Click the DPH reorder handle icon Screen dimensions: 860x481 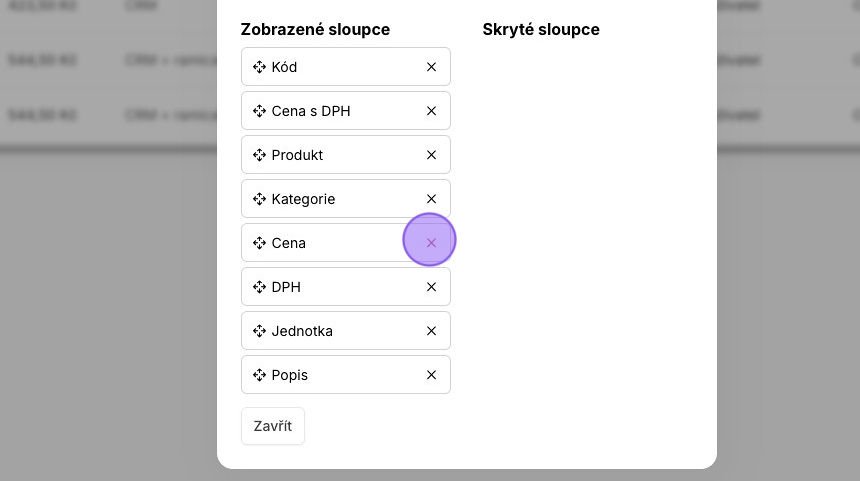pos(259,287)
